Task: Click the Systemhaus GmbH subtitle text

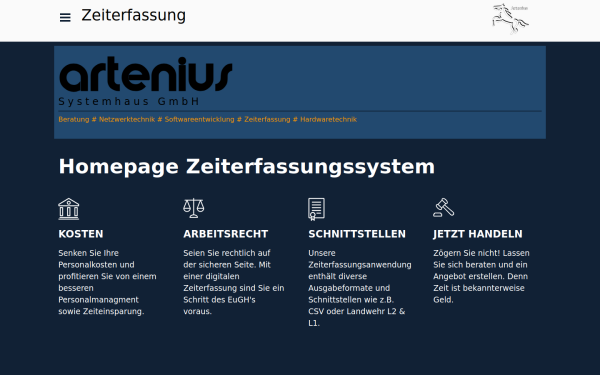Action: point(129,101)
